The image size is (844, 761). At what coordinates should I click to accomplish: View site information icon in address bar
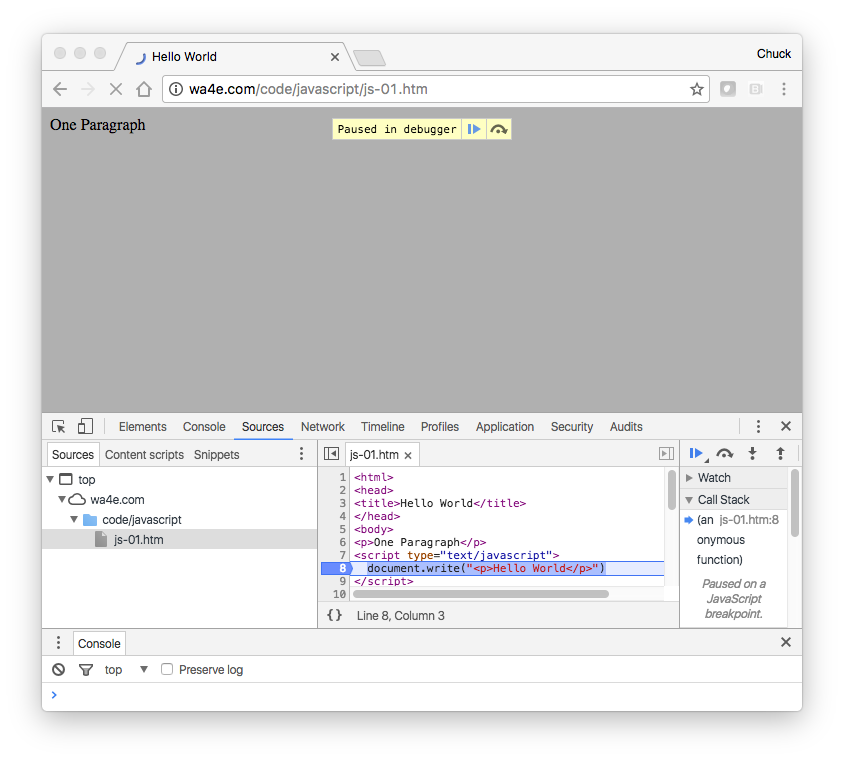[176, 89]
